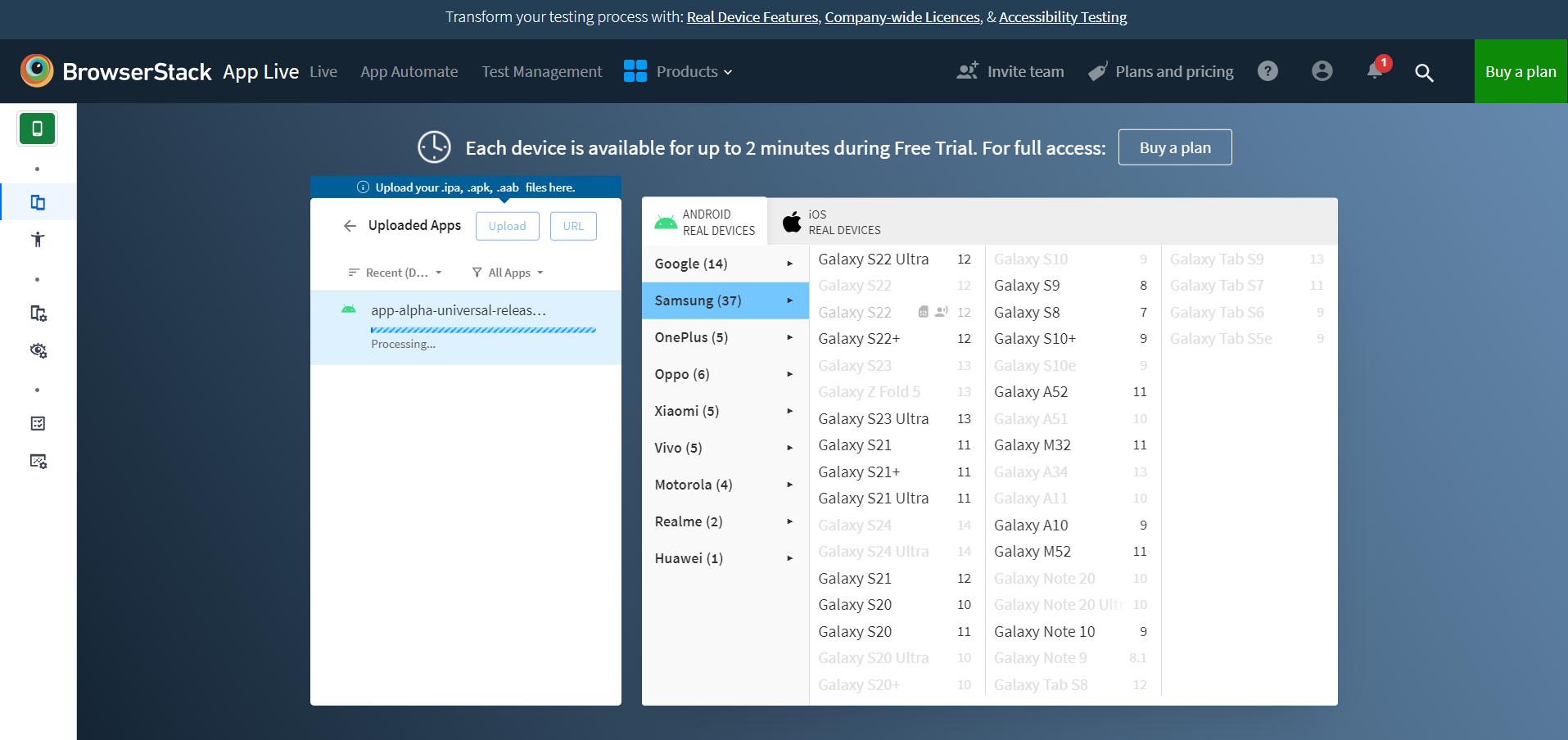Image resolution: width=1568 pixels, height=740 pixels.
Task: Click the URL button
Action: point(573,226)
